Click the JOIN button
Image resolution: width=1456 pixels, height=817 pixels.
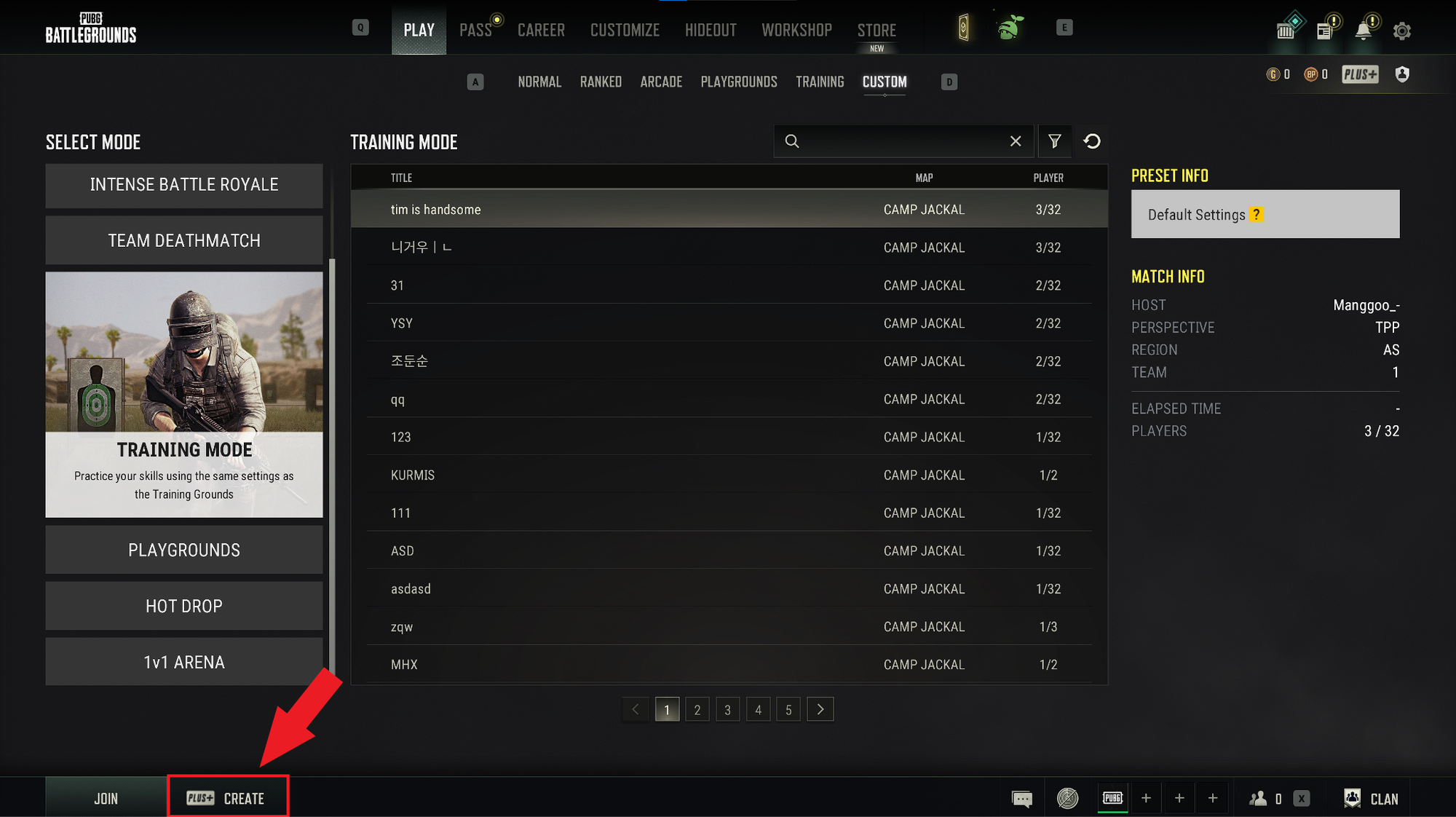point(106,798)
